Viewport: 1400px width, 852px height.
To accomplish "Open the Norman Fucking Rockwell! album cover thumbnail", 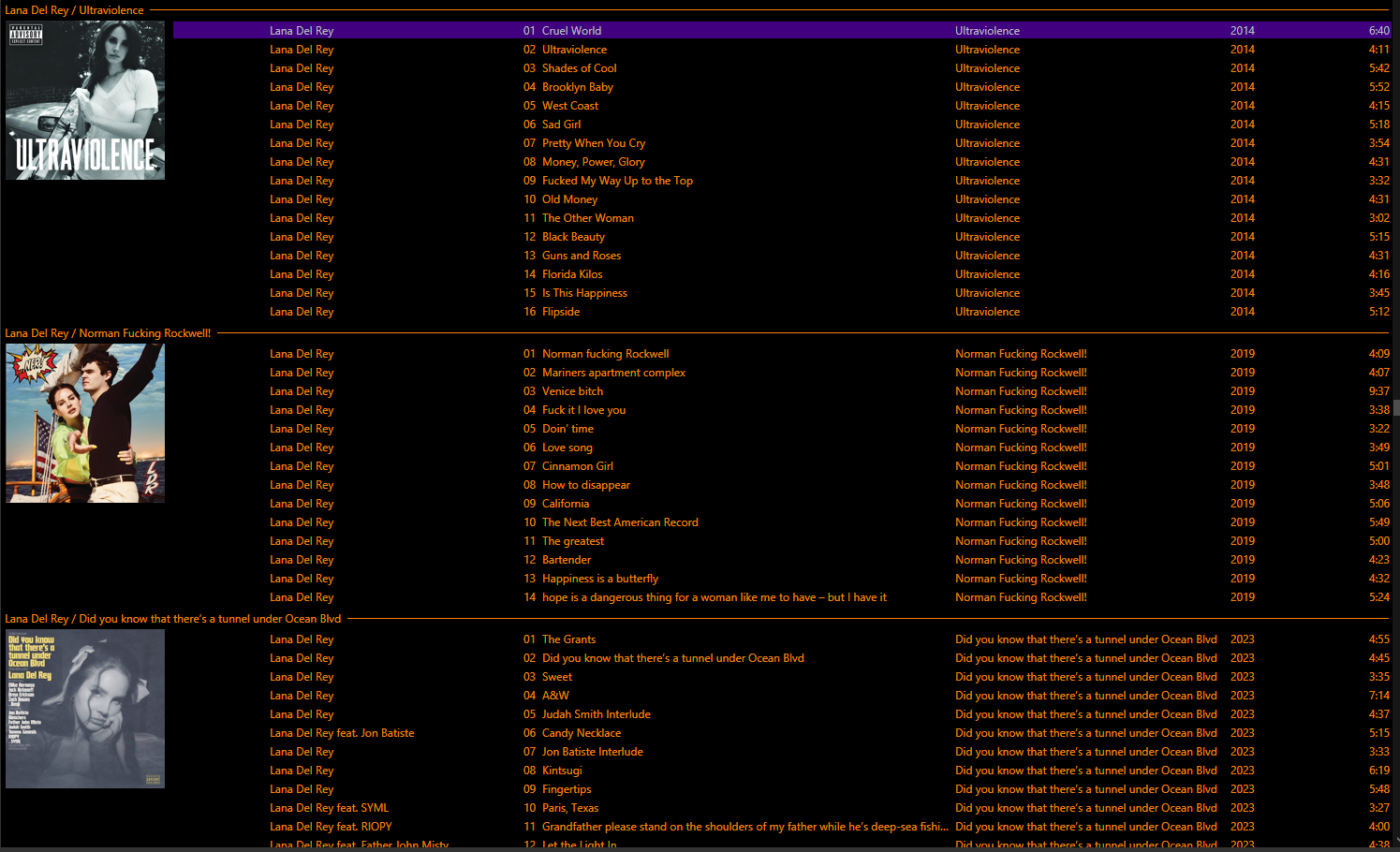I will coord(85,423).
